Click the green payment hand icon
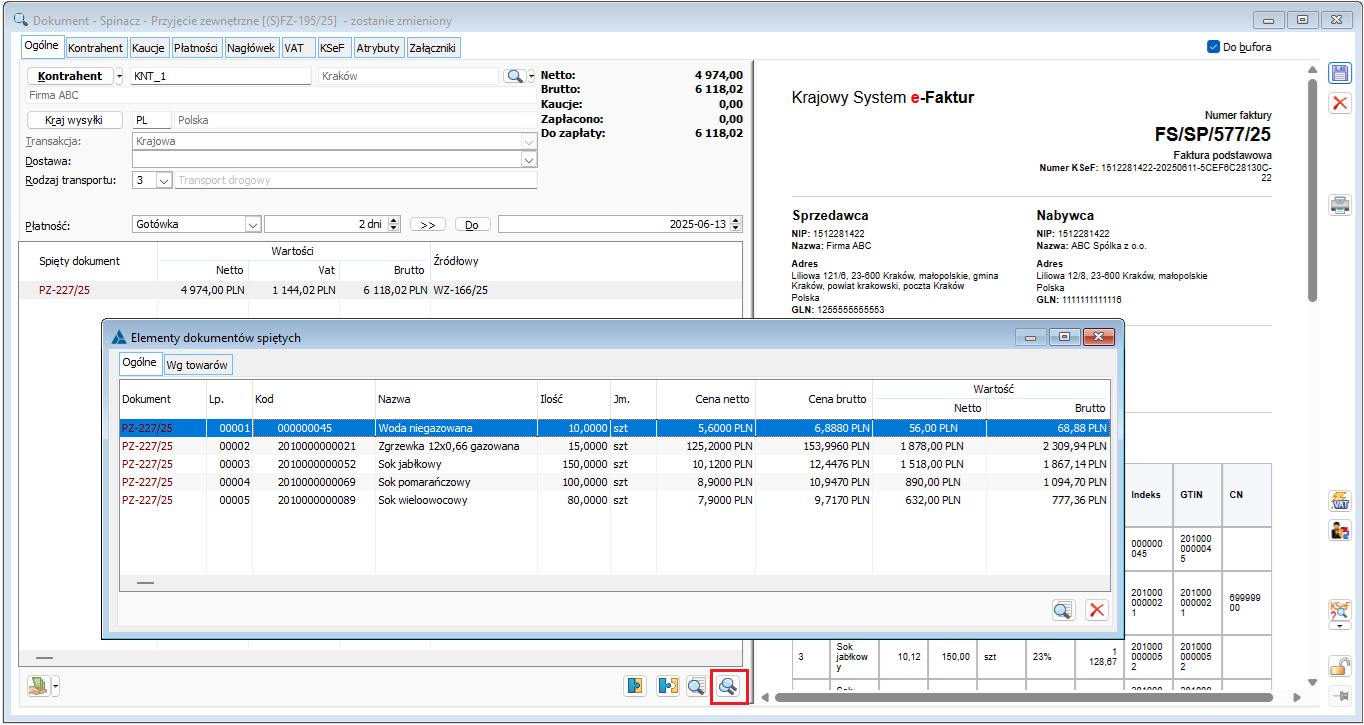 (38, 686)
